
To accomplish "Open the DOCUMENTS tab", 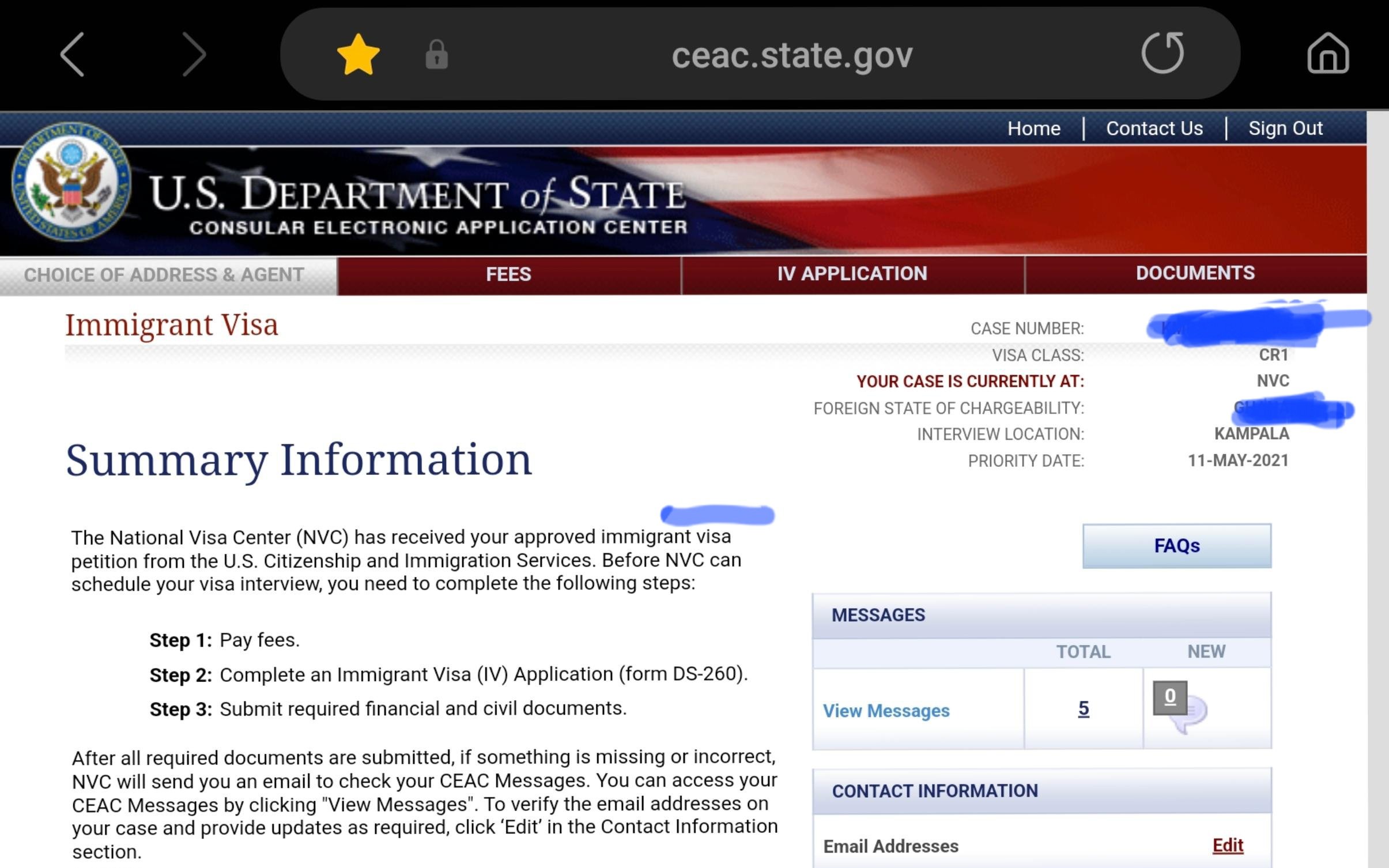I will [1195, 274].
